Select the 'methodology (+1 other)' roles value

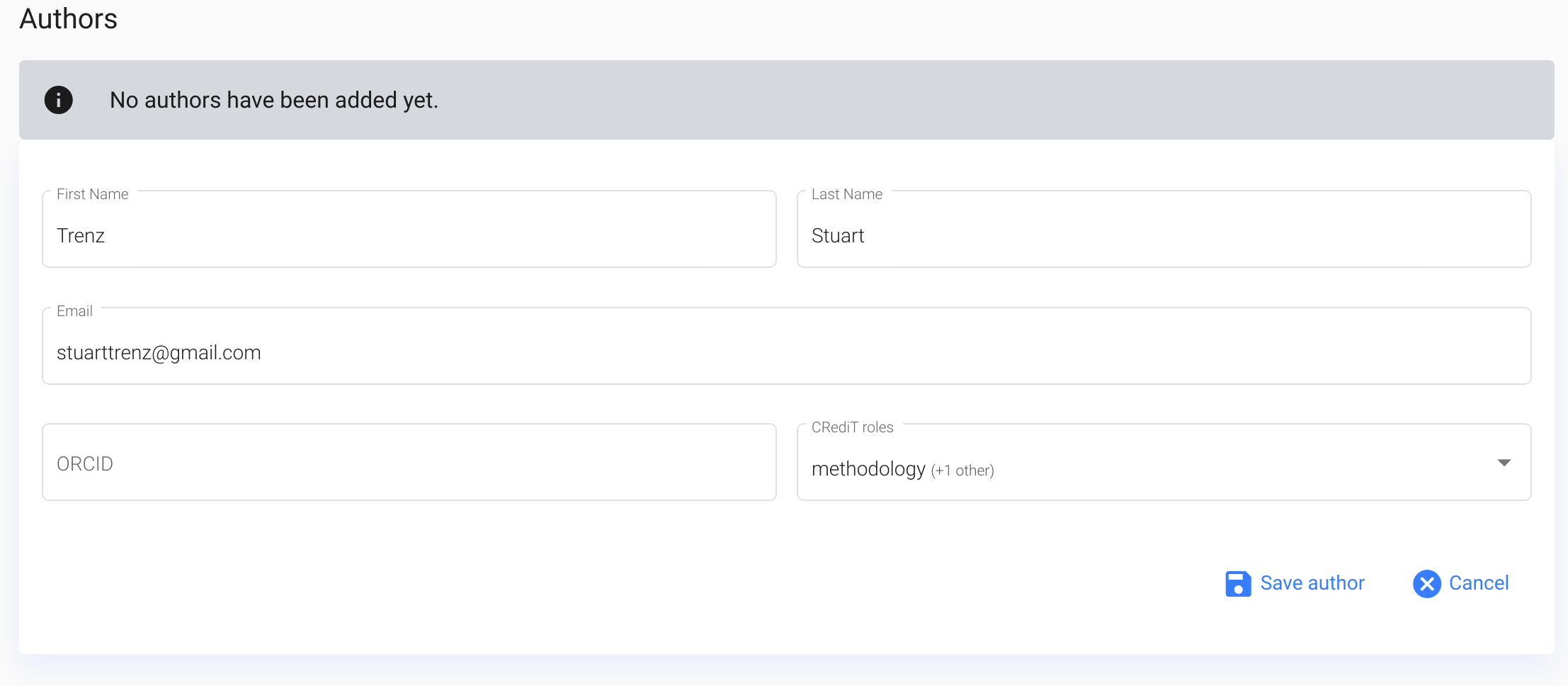903,469
